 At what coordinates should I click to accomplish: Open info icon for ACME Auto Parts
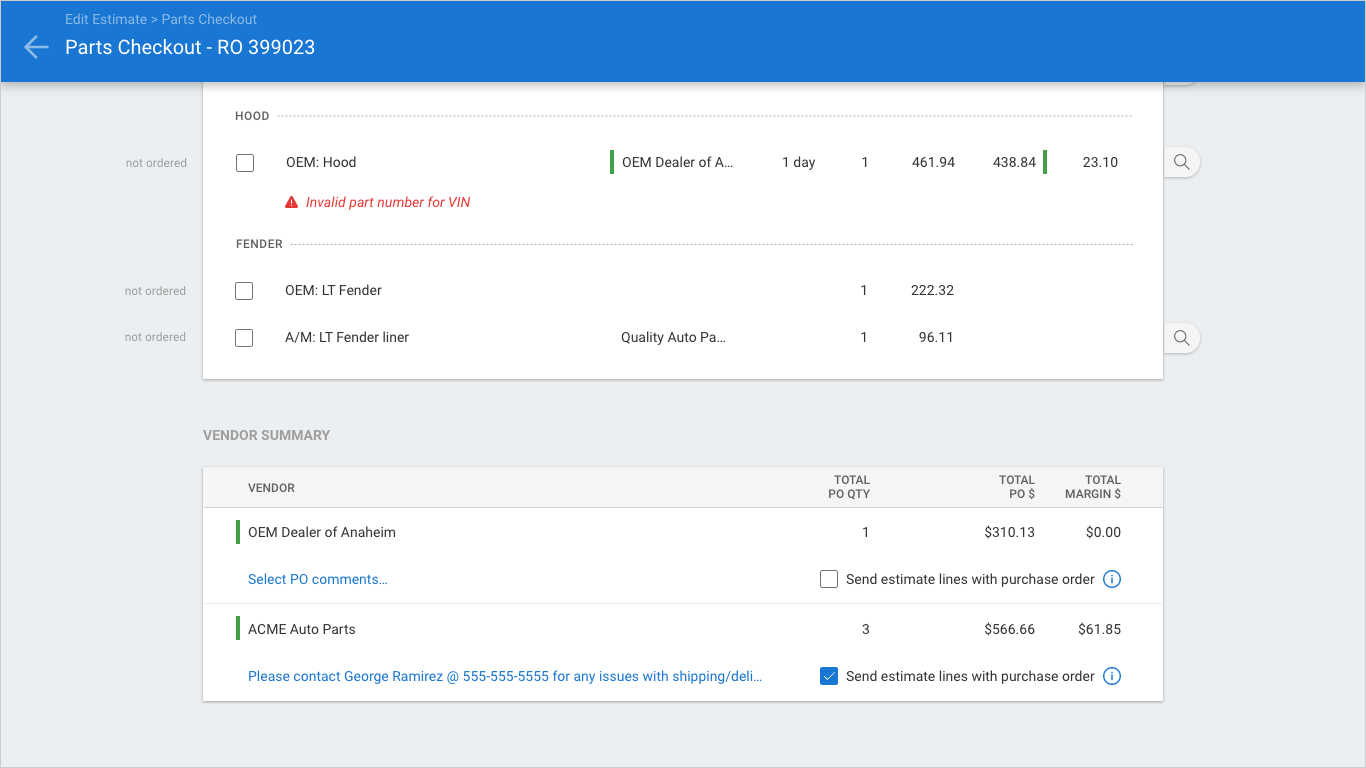(x=1112, y=676)
